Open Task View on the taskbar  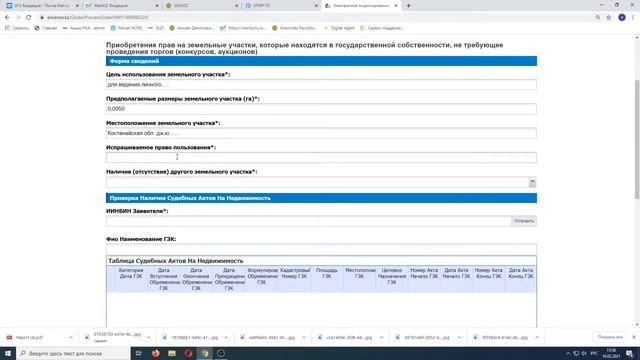tap(139, 353)
